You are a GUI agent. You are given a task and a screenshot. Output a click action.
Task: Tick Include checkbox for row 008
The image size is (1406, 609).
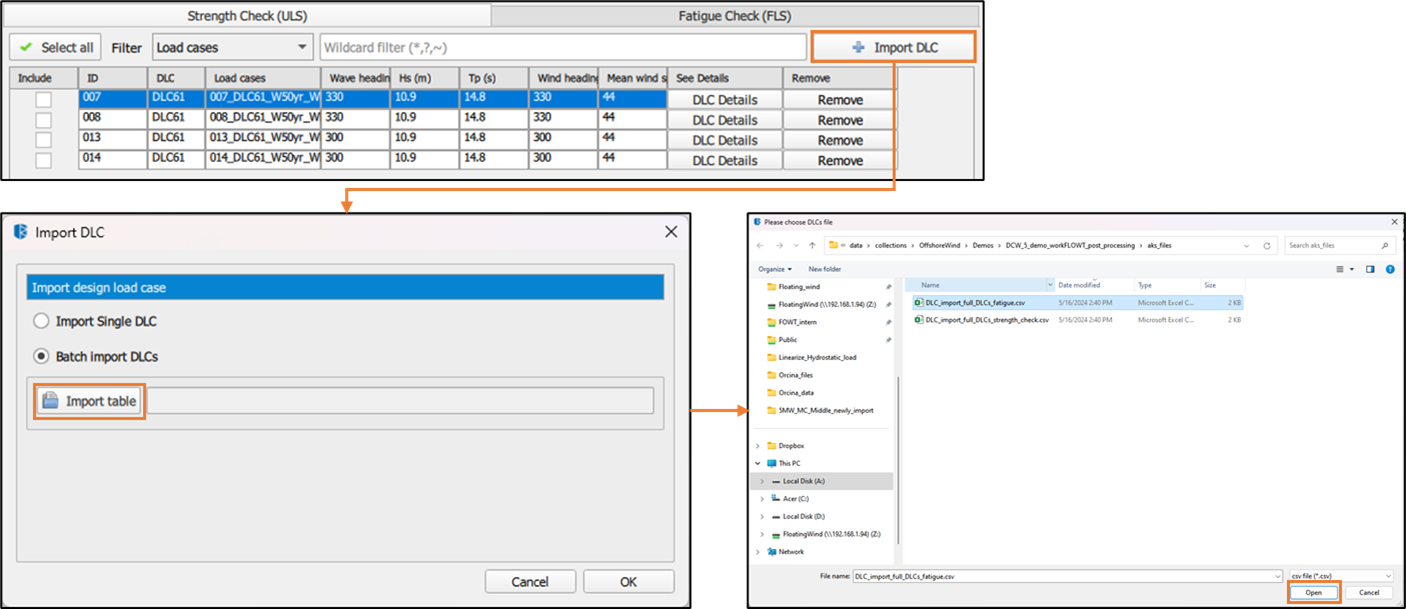[43, 120]
